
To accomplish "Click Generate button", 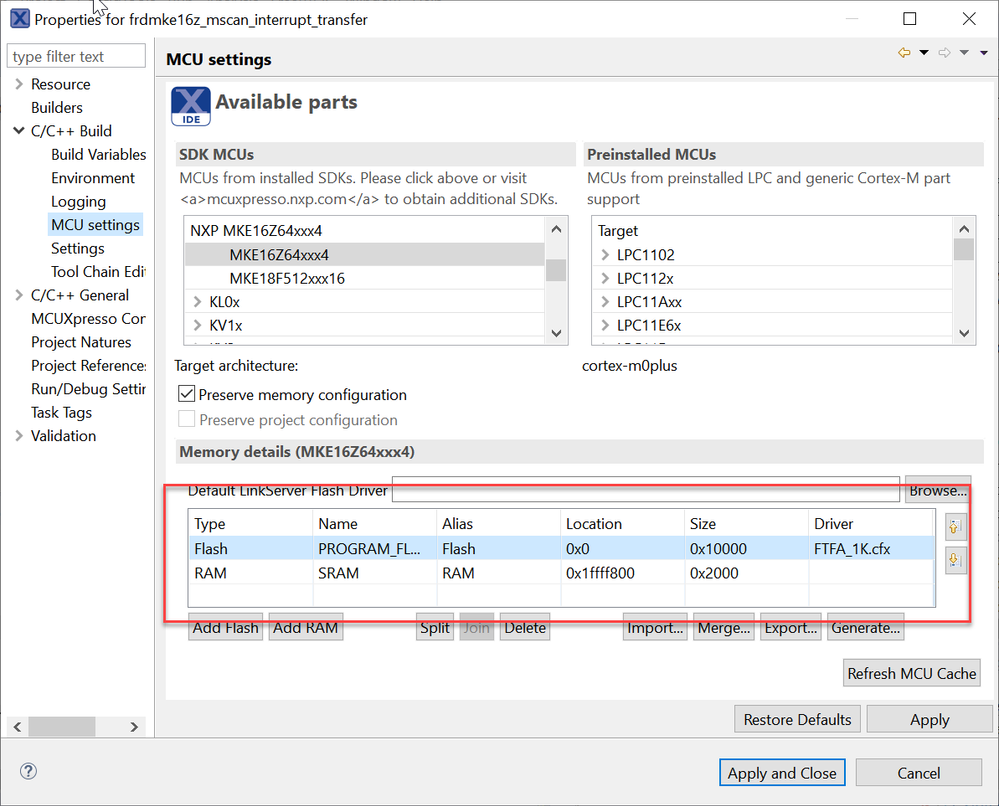I will [x=866, y=628].
